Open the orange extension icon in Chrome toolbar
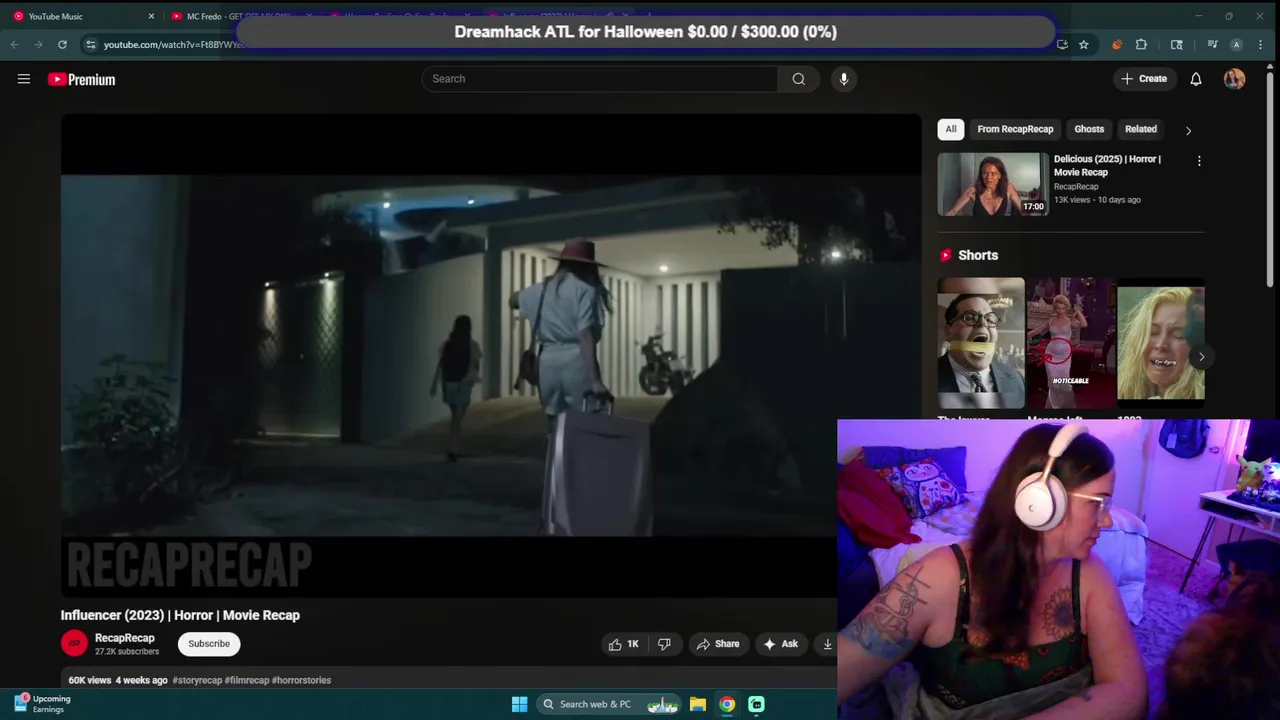Image resolution: width=1280 pixels, height=720 pixels. click(x=1117, y=44)
